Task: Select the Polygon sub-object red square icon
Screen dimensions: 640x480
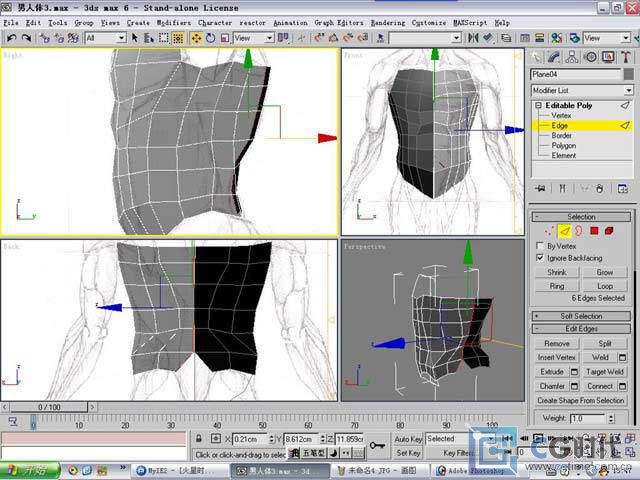Action: (x=594, y=231)
